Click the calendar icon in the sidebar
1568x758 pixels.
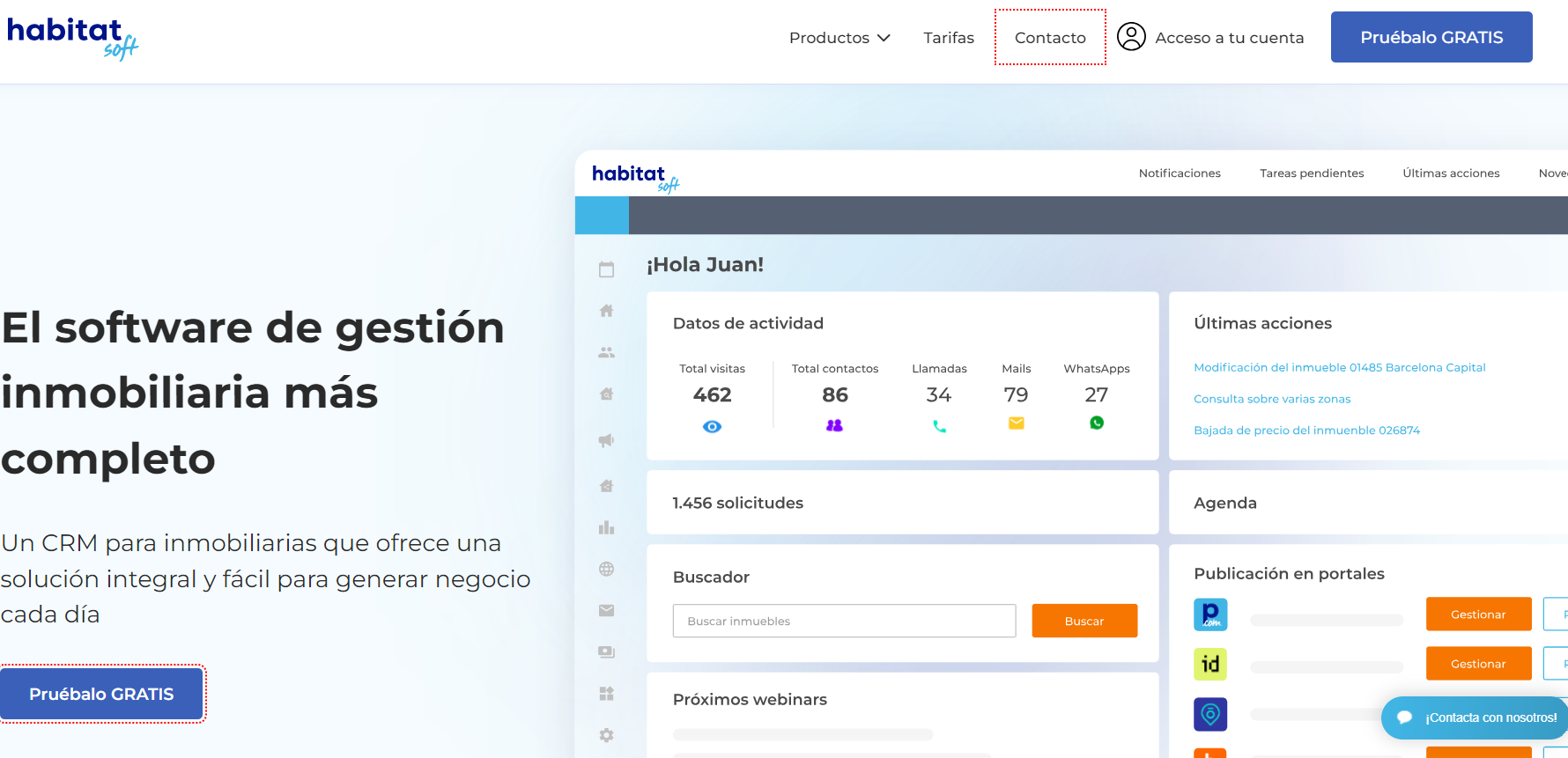tap(606, 269)
